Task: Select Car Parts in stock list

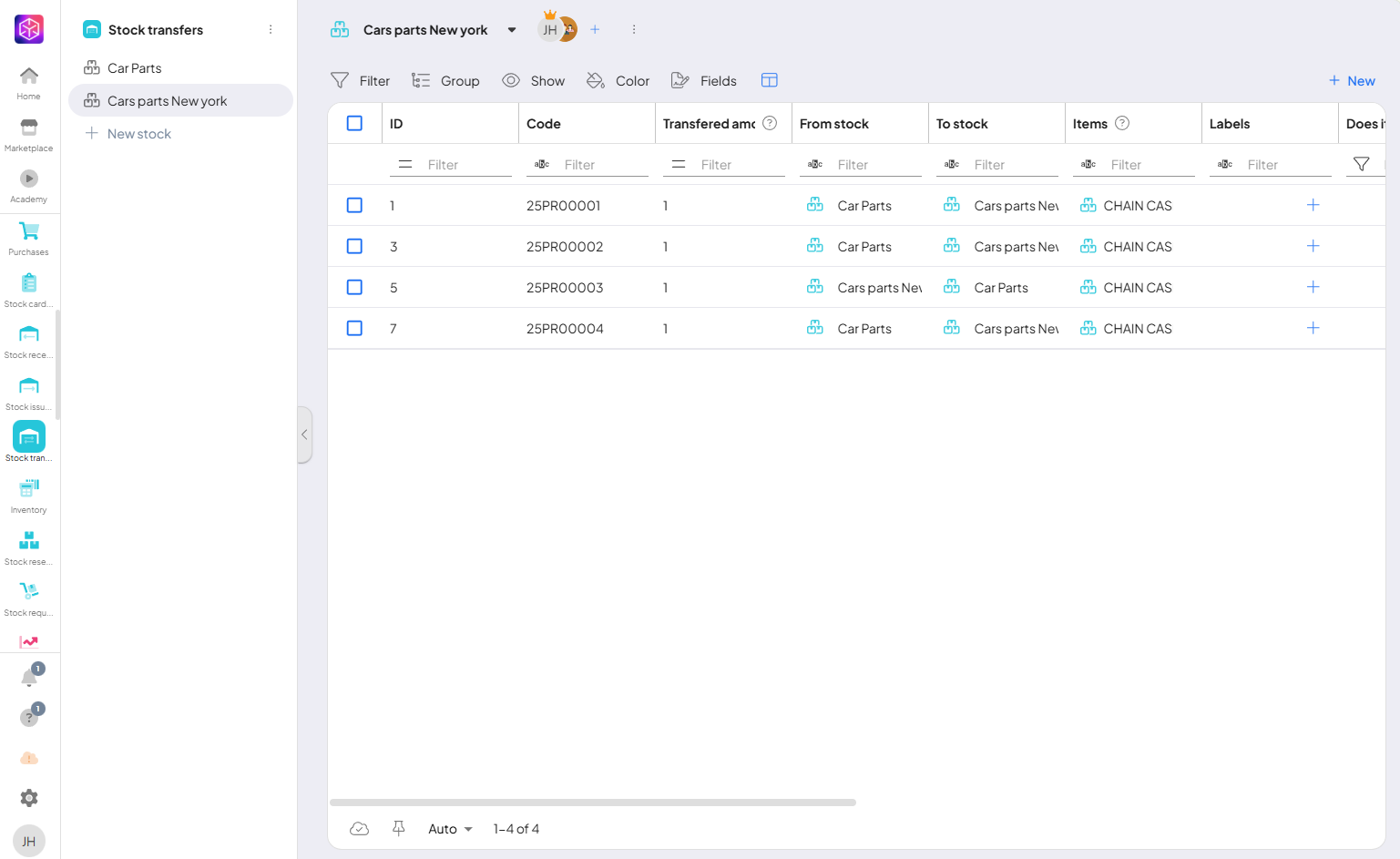Action: [x=134, y=68]
